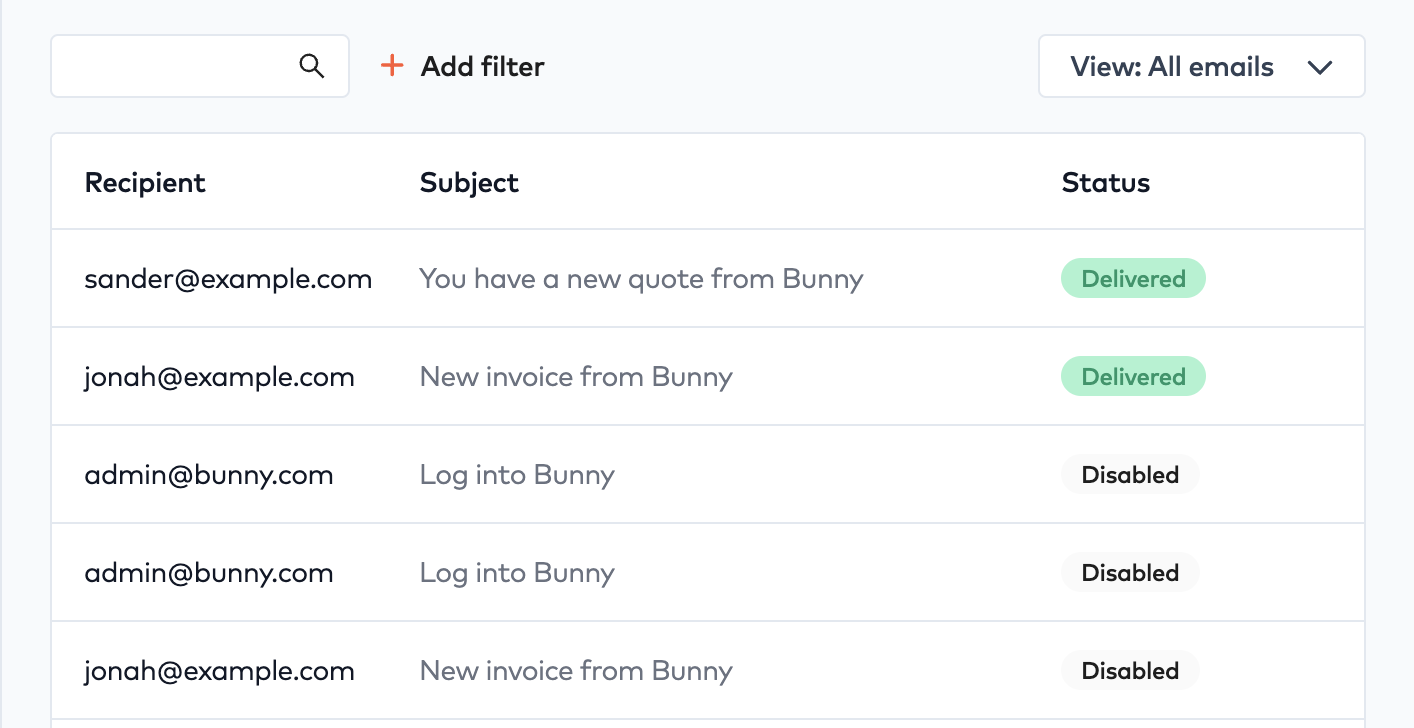The image size is (1414, 728).
Task: Click the Recipient column header
Action: tap(145, 182)
